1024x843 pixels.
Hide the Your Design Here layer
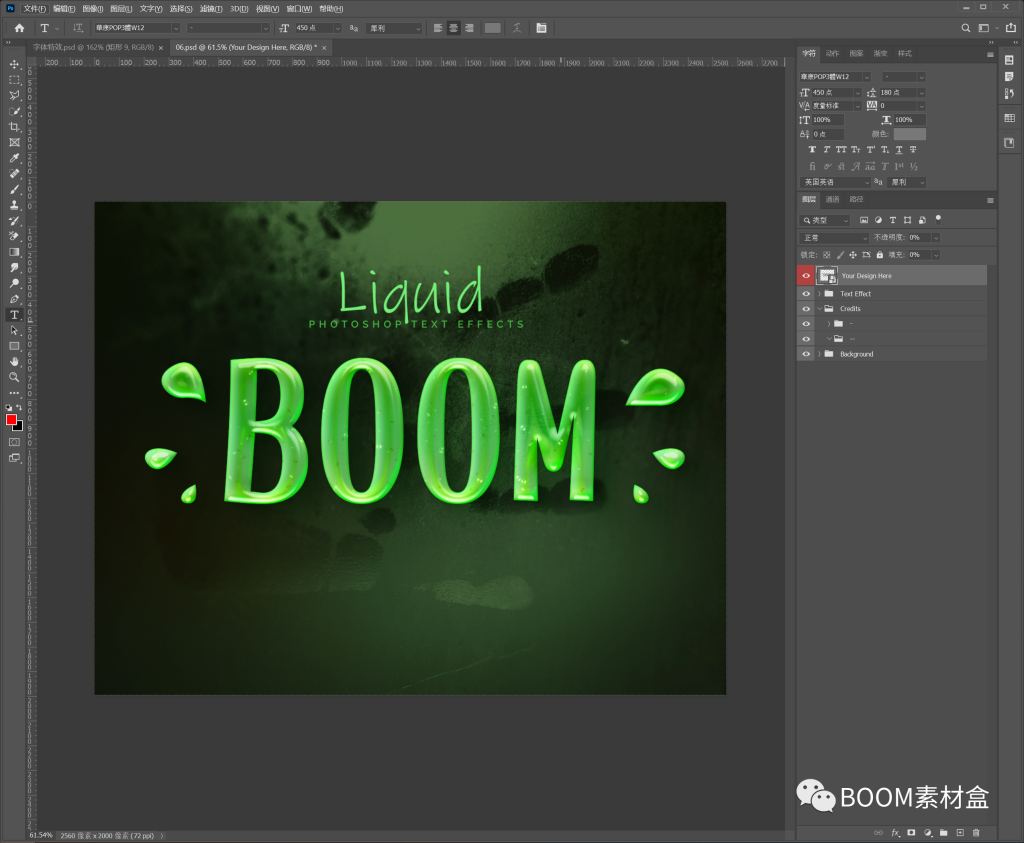point(806,275)
